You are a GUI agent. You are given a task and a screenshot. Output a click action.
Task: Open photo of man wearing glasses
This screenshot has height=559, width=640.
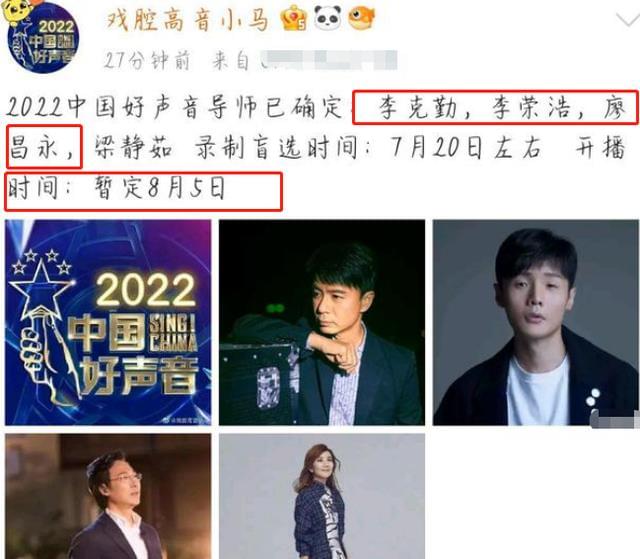pos(108,496)
